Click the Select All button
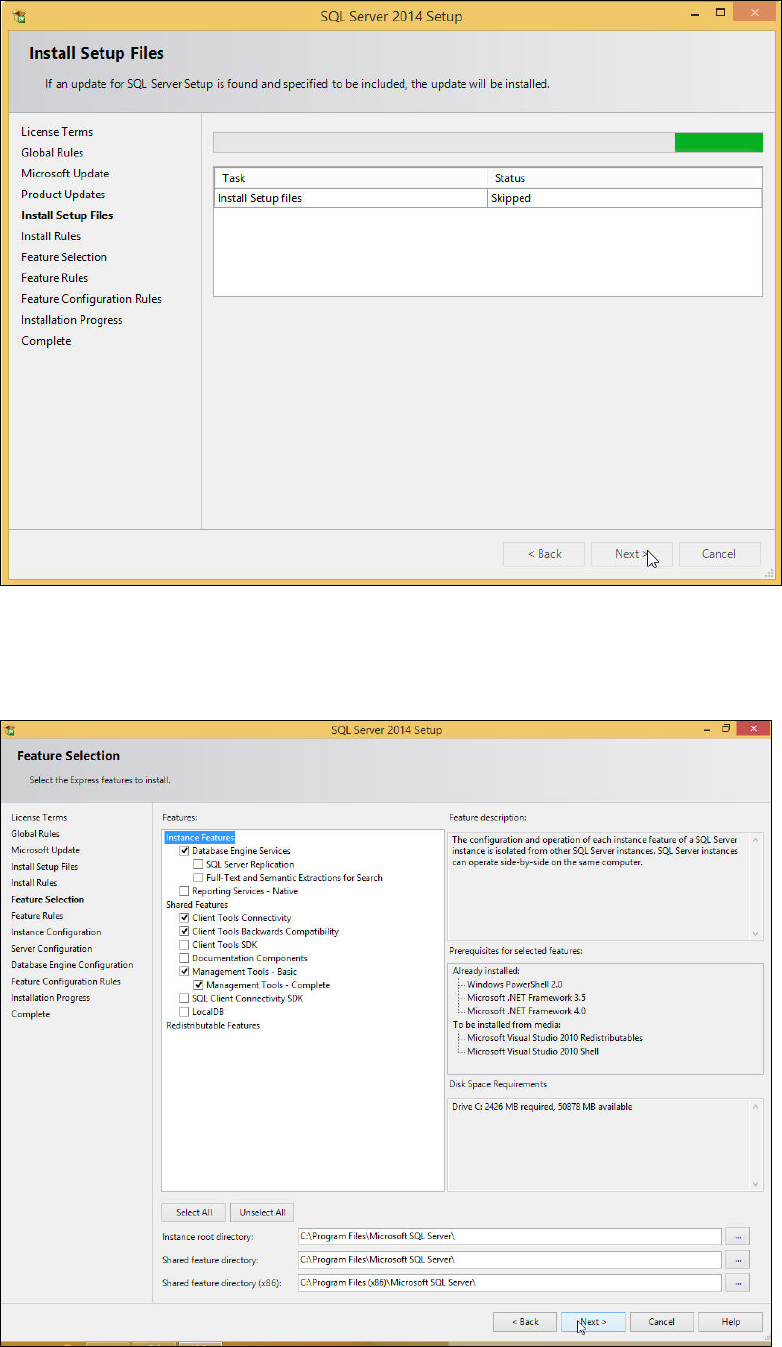The height and width of the screenshot is (1347, 782). tap(194, 1212)
